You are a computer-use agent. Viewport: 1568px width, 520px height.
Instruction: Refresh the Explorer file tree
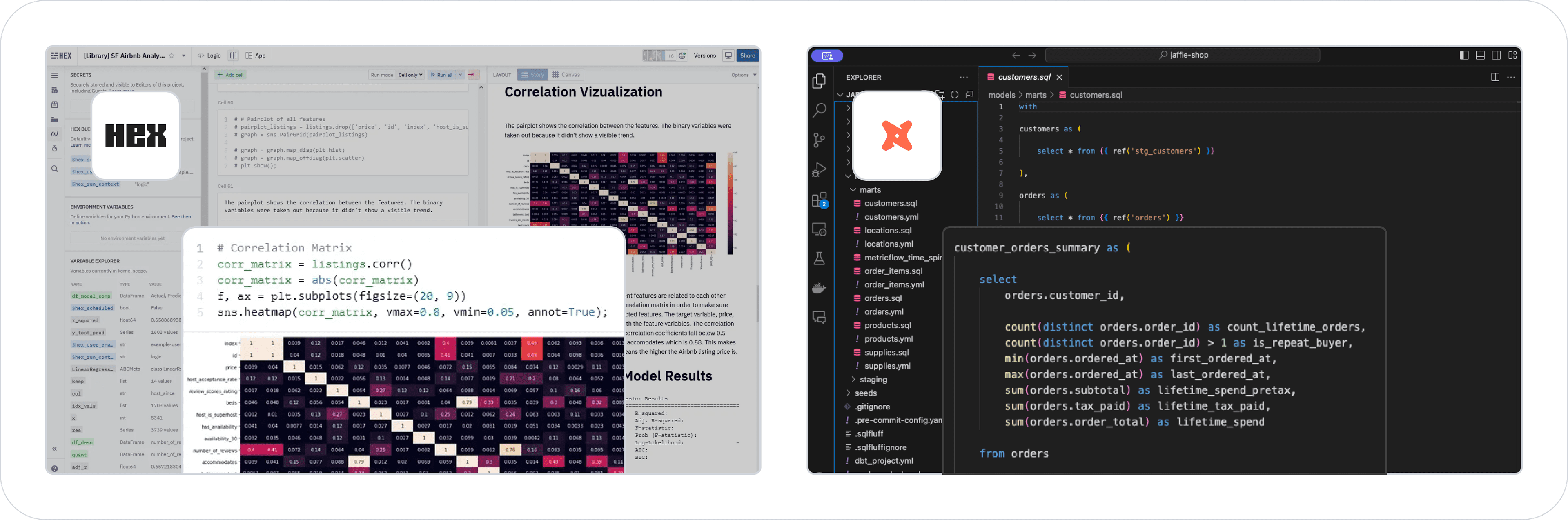pos(954,94)
